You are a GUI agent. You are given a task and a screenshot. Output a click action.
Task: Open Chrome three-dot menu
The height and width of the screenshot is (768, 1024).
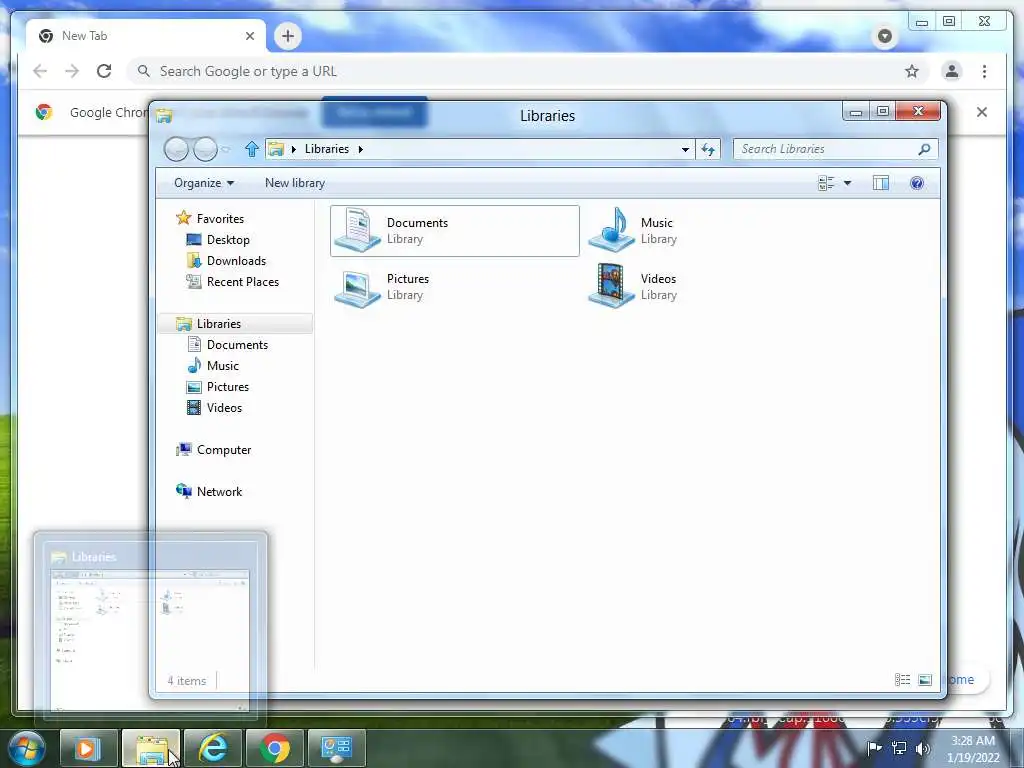pyautogui.click(x=984, y=71)
